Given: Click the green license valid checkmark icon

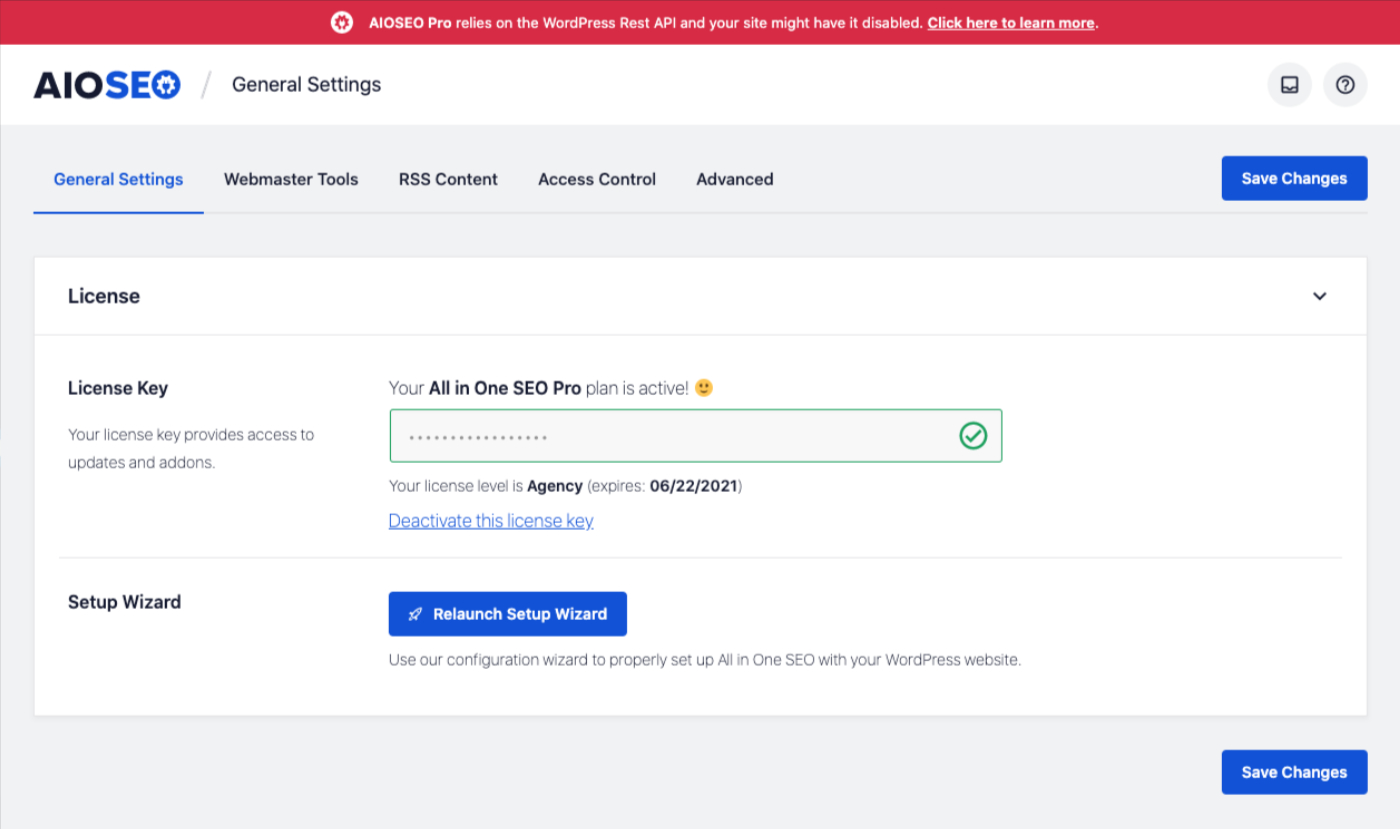Looking at the screenshot, I should [x=973, y=435].
